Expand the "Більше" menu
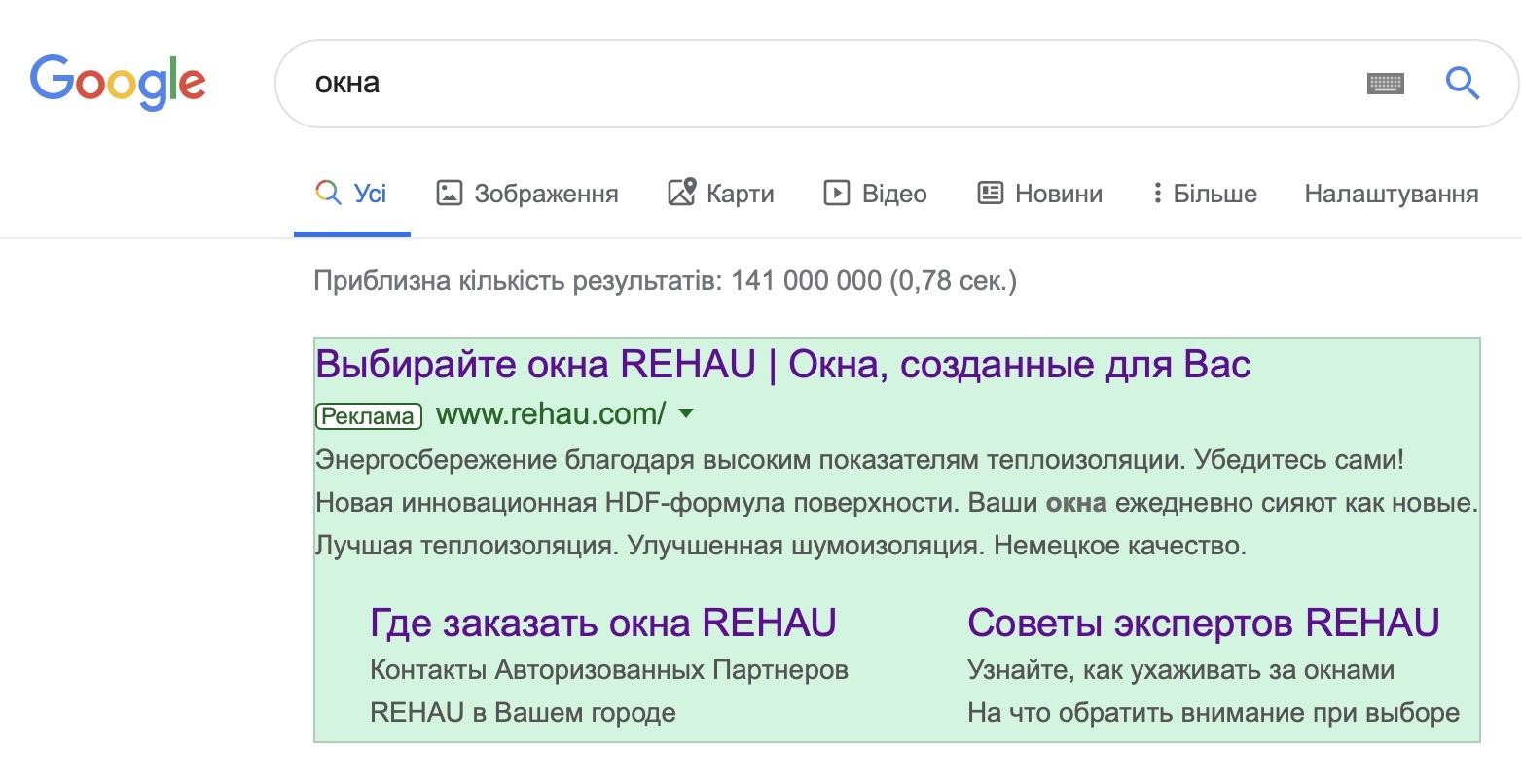Screen dimensions: 1522x784 (x=1205, y=194)
